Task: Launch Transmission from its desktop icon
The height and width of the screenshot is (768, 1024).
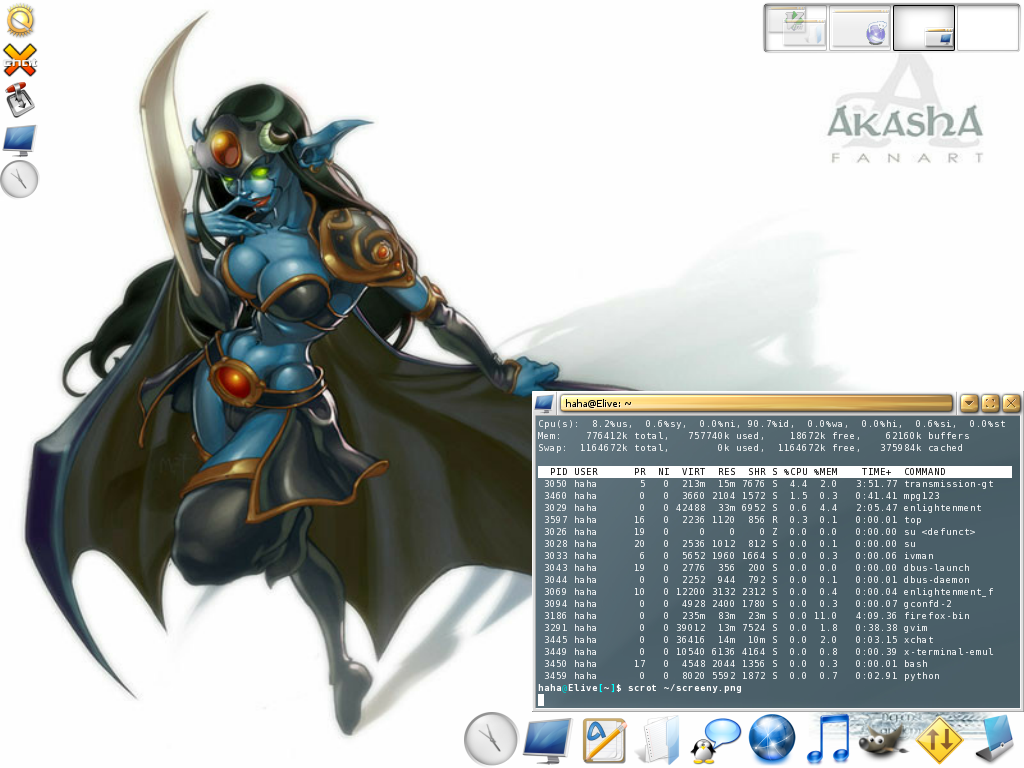Action: (x=18, y=98)
